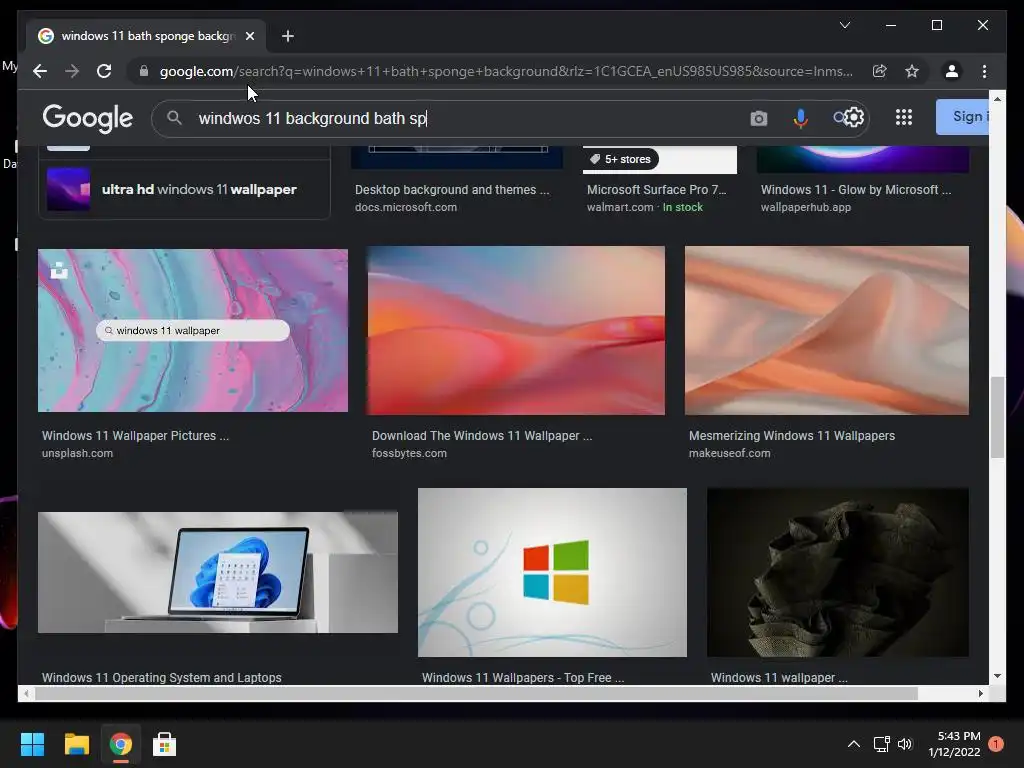Select ultra hd windows 11 wallpaper suggestion
This screenshot has height=768, width=1024.
pyautogui.click(x=185, y=189)
